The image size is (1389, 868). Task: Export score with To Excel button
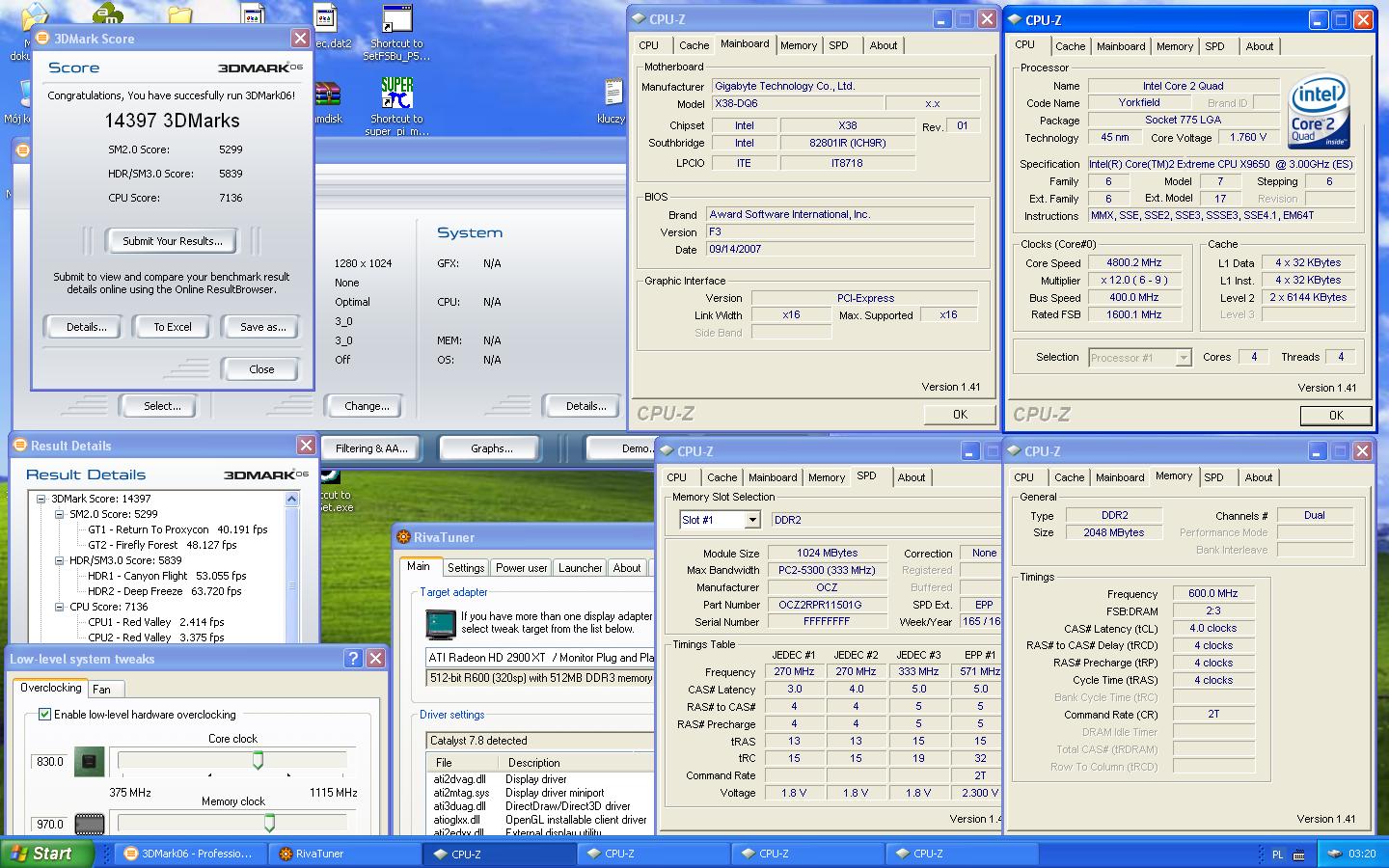pos(173,327)
